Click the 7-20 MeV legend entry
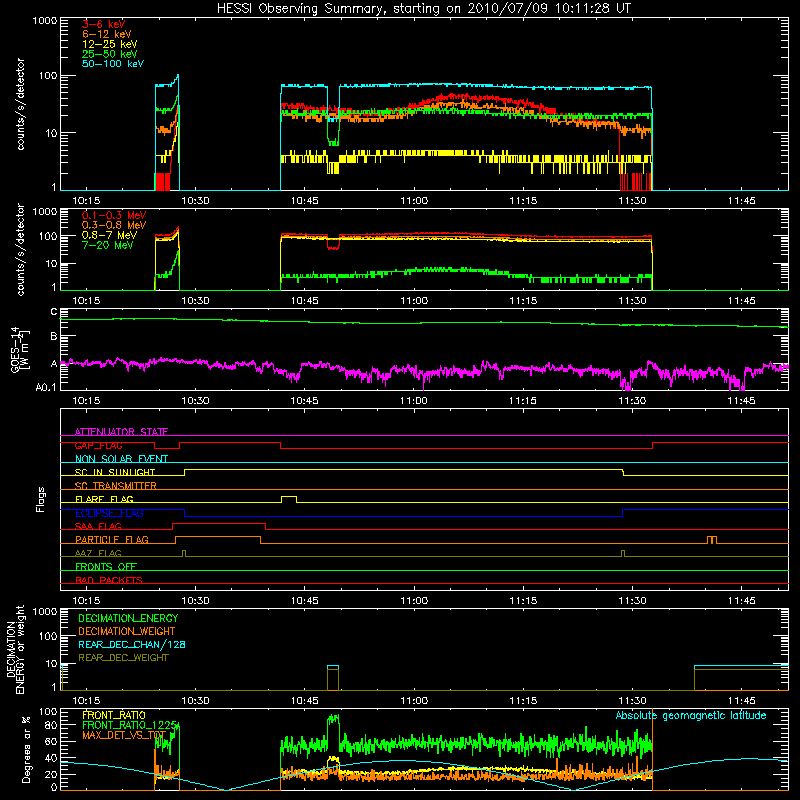Screen dimensions: 800x800 click(107, 245)
